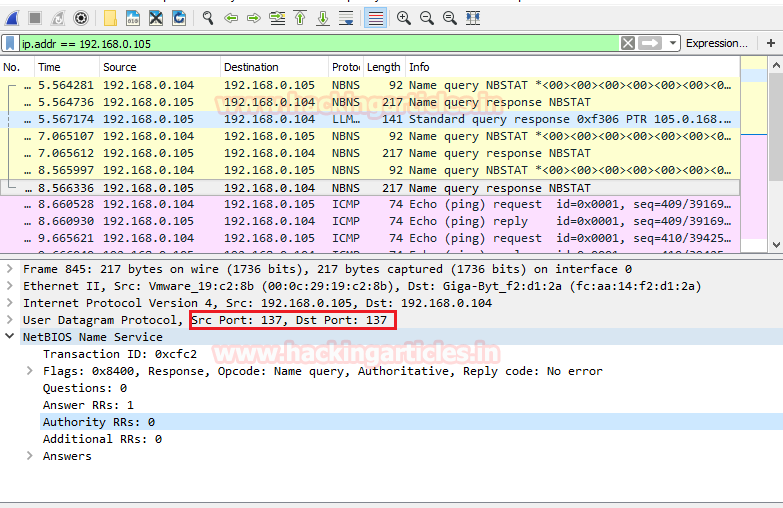The image size is (783, 508).
Task: Find a packet using the magnifier icon
Action: point(208,18)
